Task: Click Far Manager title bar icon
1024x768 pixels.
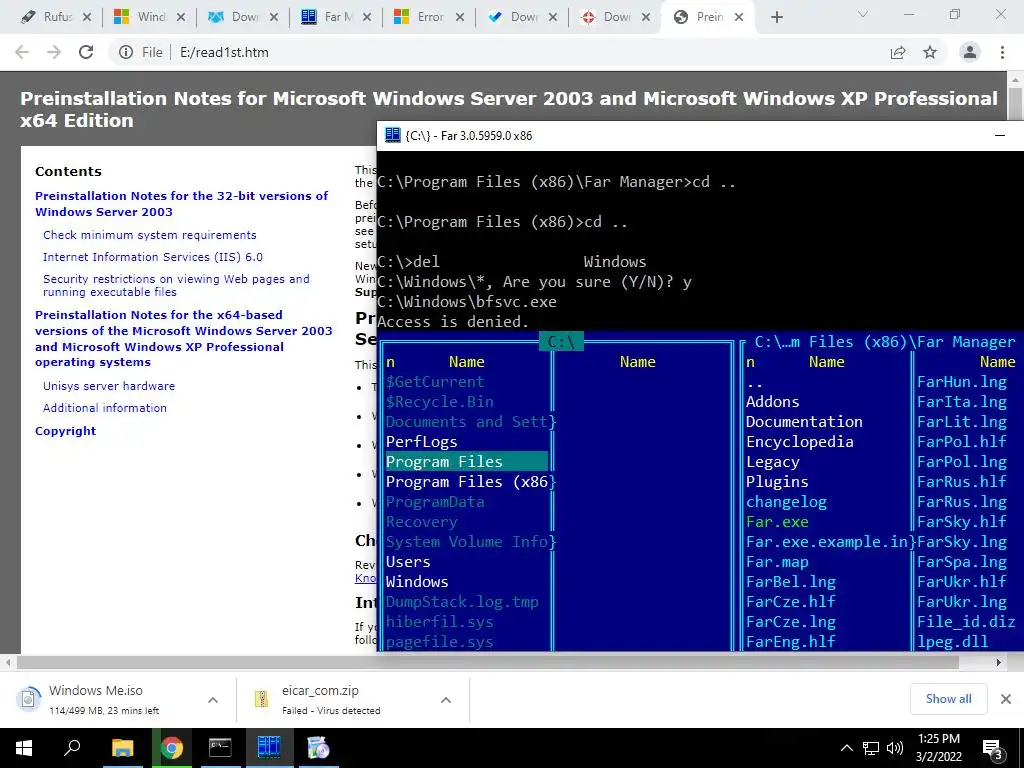Action: click(x=392, y=135)
